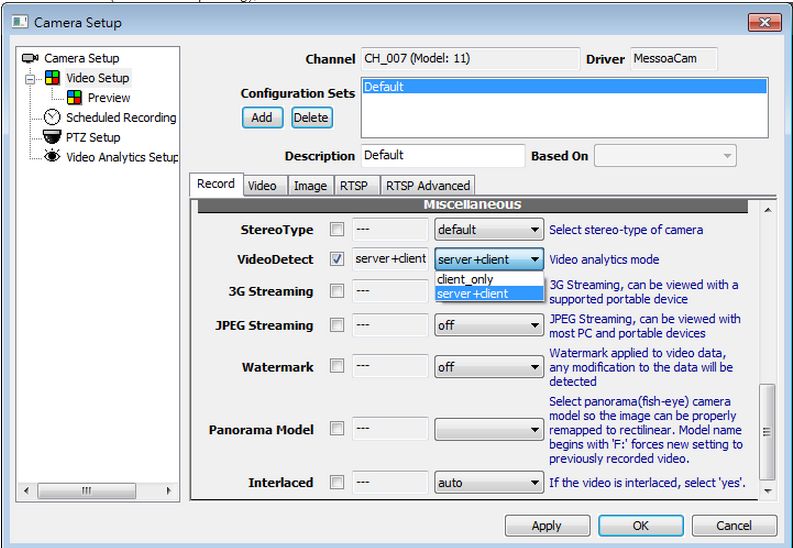Switch to the Record tab
793x548 pixels.
[x=216, y=184]
